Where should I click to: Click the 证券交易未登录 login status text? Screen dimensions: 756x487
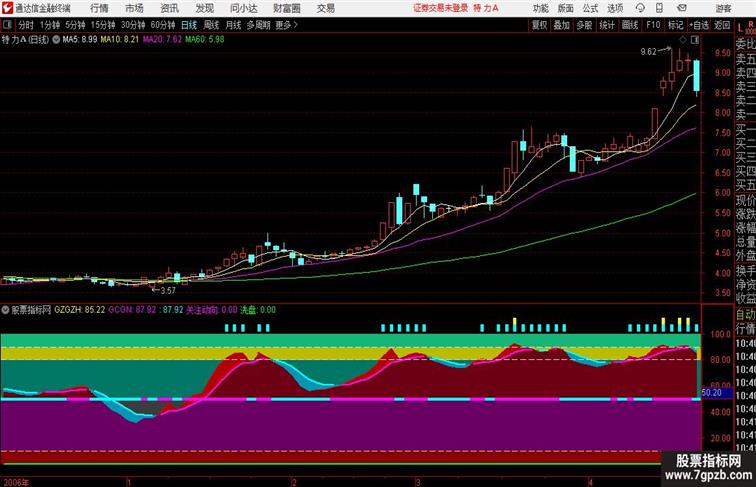coord(440,8)
